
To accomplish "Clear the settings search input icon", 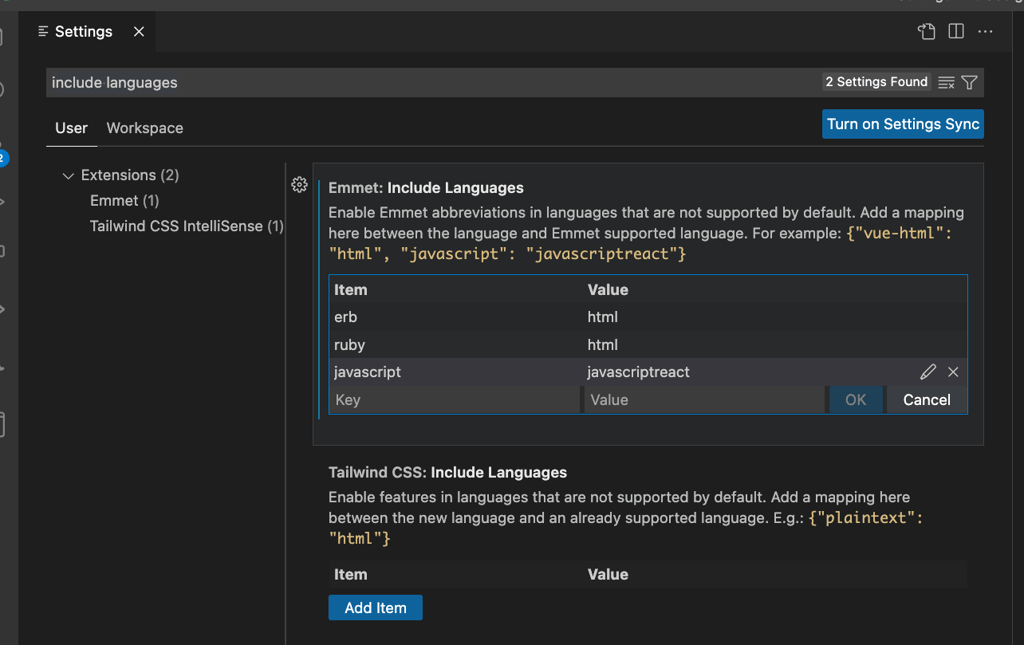I will (946, 82).
